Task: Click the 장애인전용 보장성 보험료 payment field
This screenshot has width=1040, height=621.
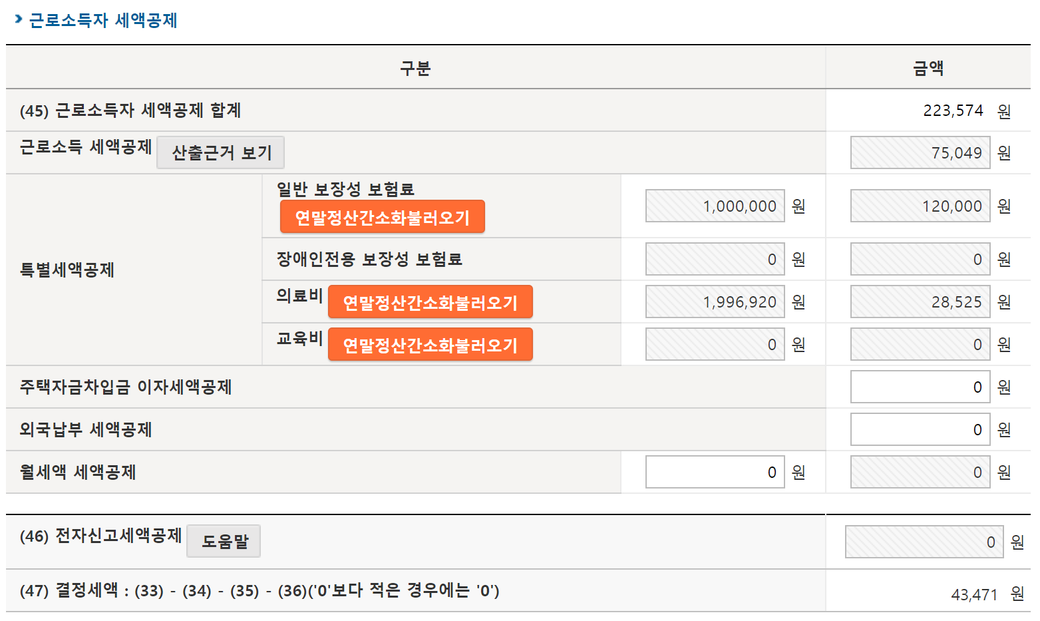Action: click(715, 259)
